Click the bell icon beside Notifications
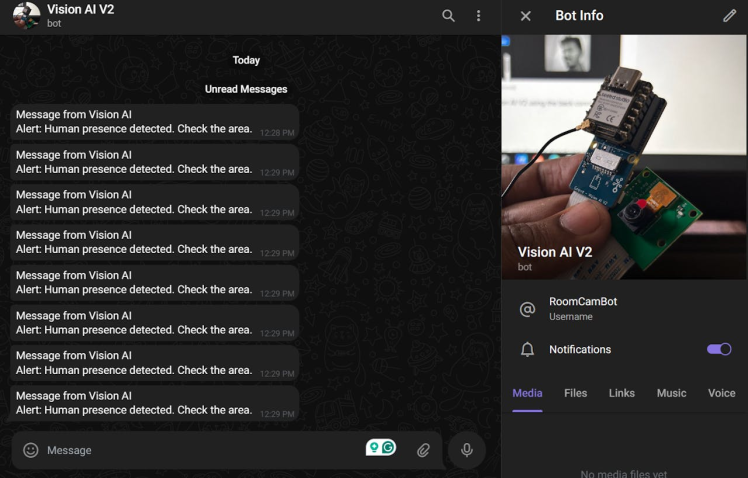This screenshot has width=748, height=478. point(527,349)
